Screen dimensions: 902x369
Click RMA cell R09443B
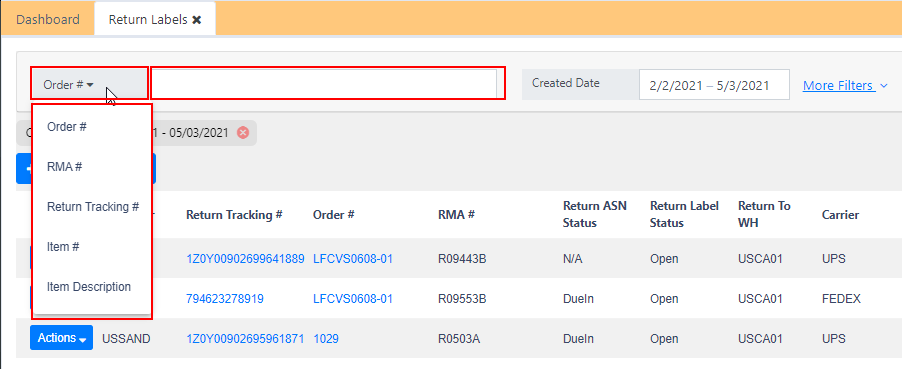click(x=463, y=259)
